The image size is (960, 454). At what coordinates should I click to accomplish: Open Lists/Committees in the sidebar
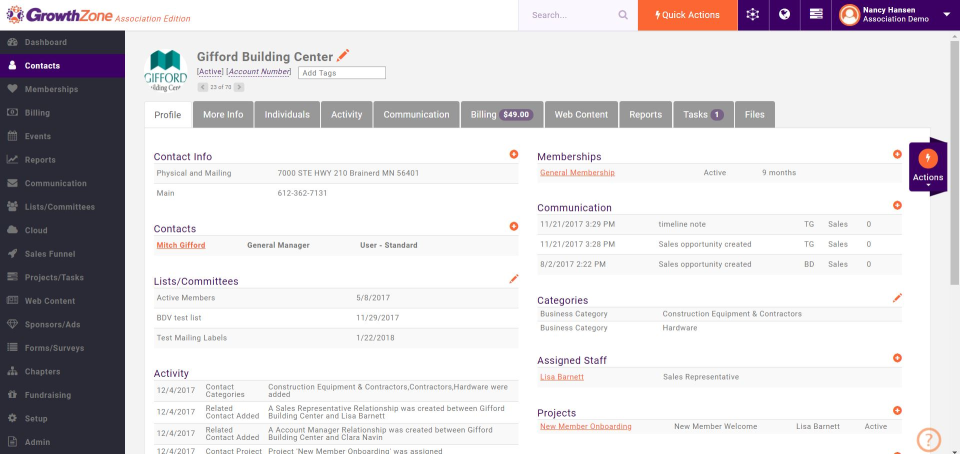[62, 207]
